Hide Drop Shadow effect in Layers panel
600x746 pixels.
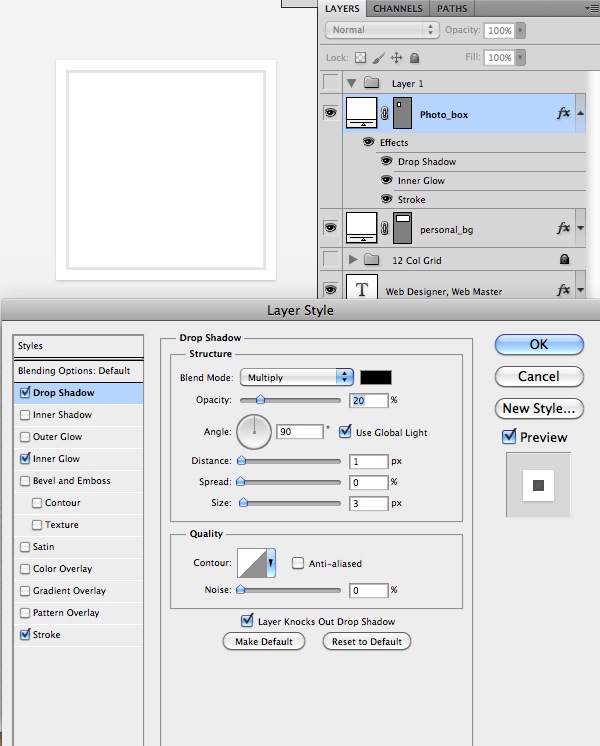coord(386,161)
